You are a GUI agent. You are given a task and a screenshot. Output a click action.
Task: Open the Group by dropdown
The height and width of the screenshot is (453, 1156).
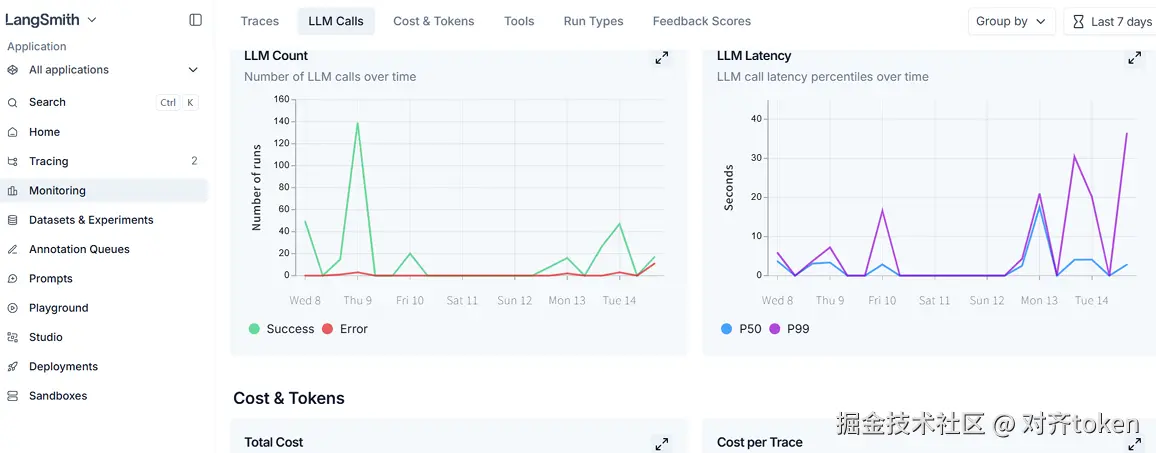click(x=1012, y=21)
